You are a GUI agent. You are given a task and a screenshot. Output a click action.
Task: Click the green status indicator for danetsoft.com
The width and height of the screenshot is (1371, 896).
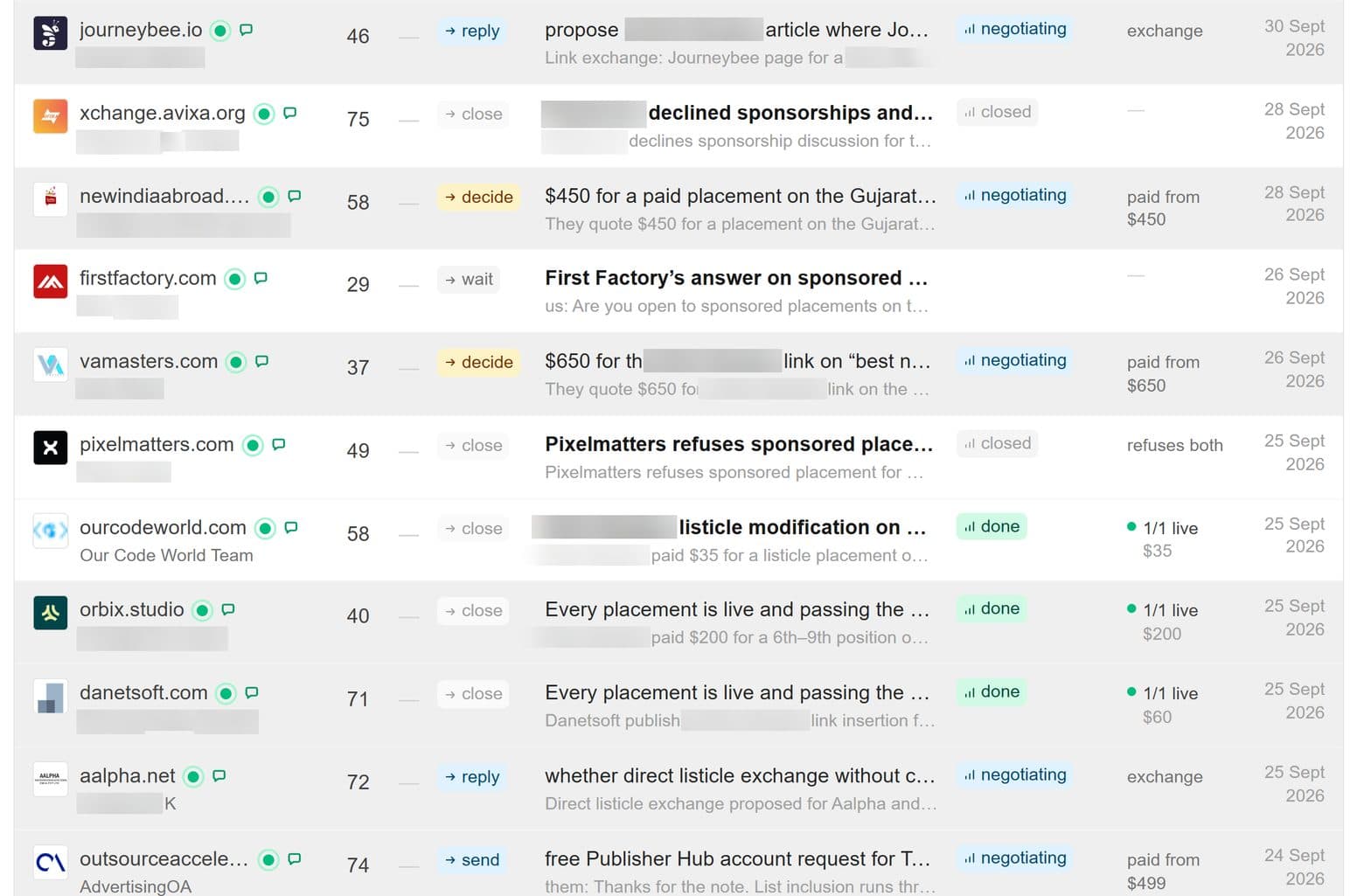pyautogui.click(x=226, y=693)
